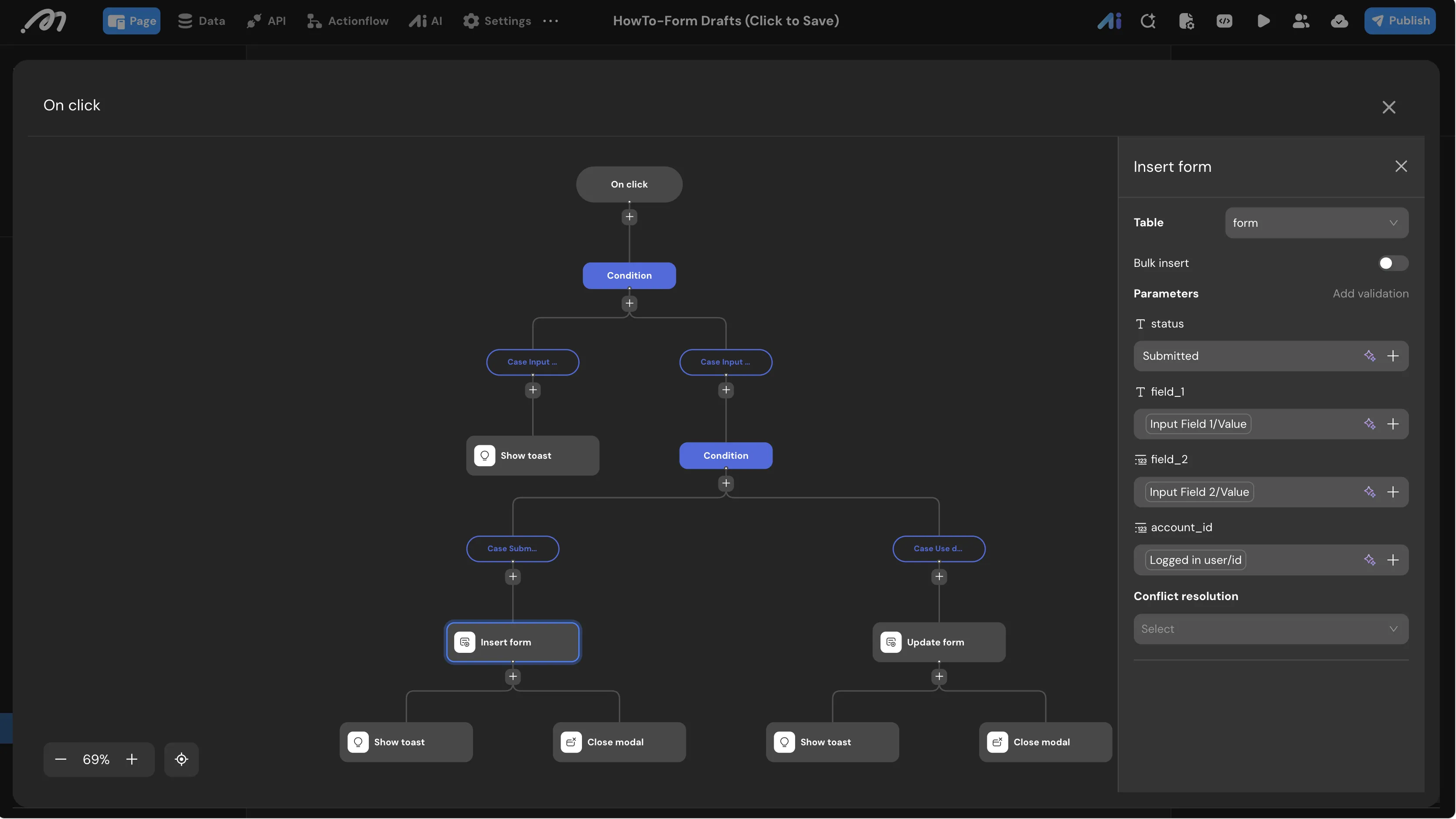Select the second Condition node
Image resolution: width=1456 pixels, height=819 pixels.
[x=726, y=455]
